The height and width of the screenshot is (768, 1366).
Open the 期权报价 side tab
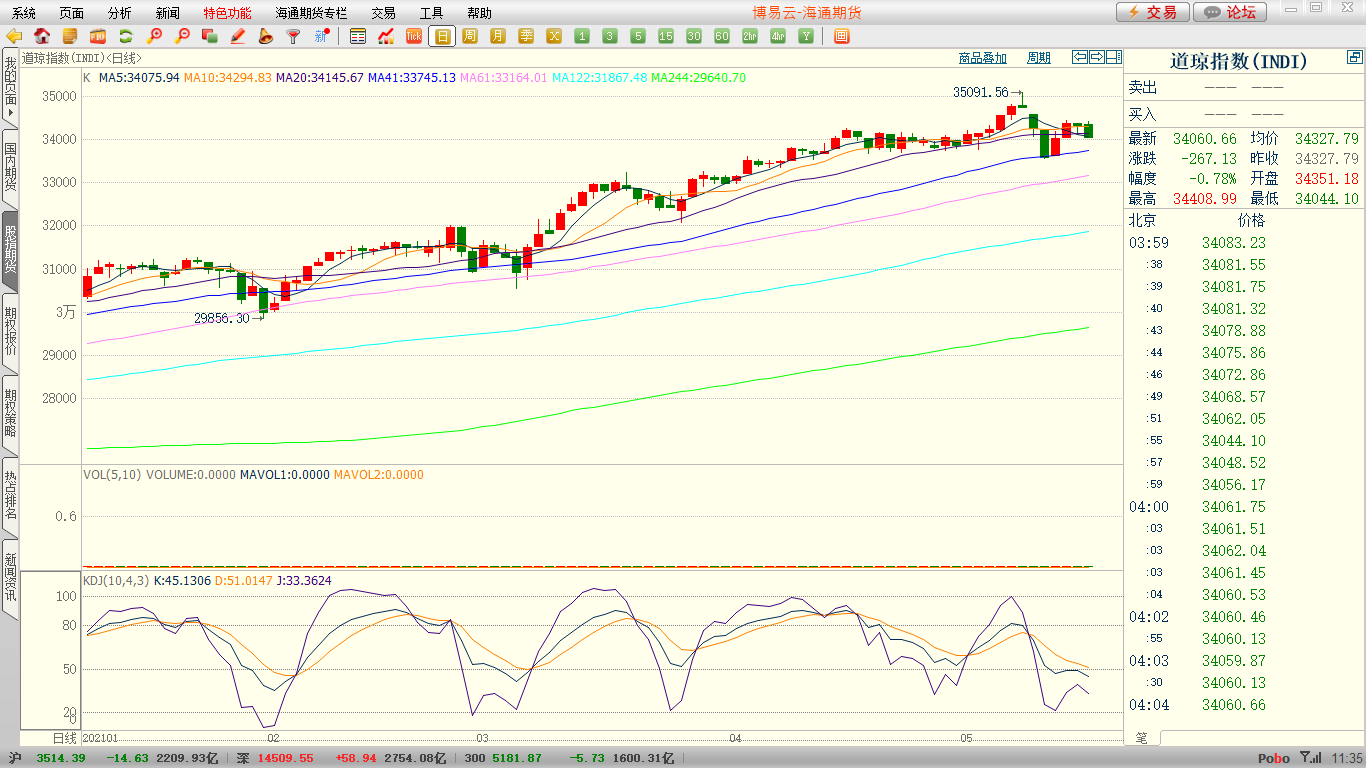coord(10,332)
